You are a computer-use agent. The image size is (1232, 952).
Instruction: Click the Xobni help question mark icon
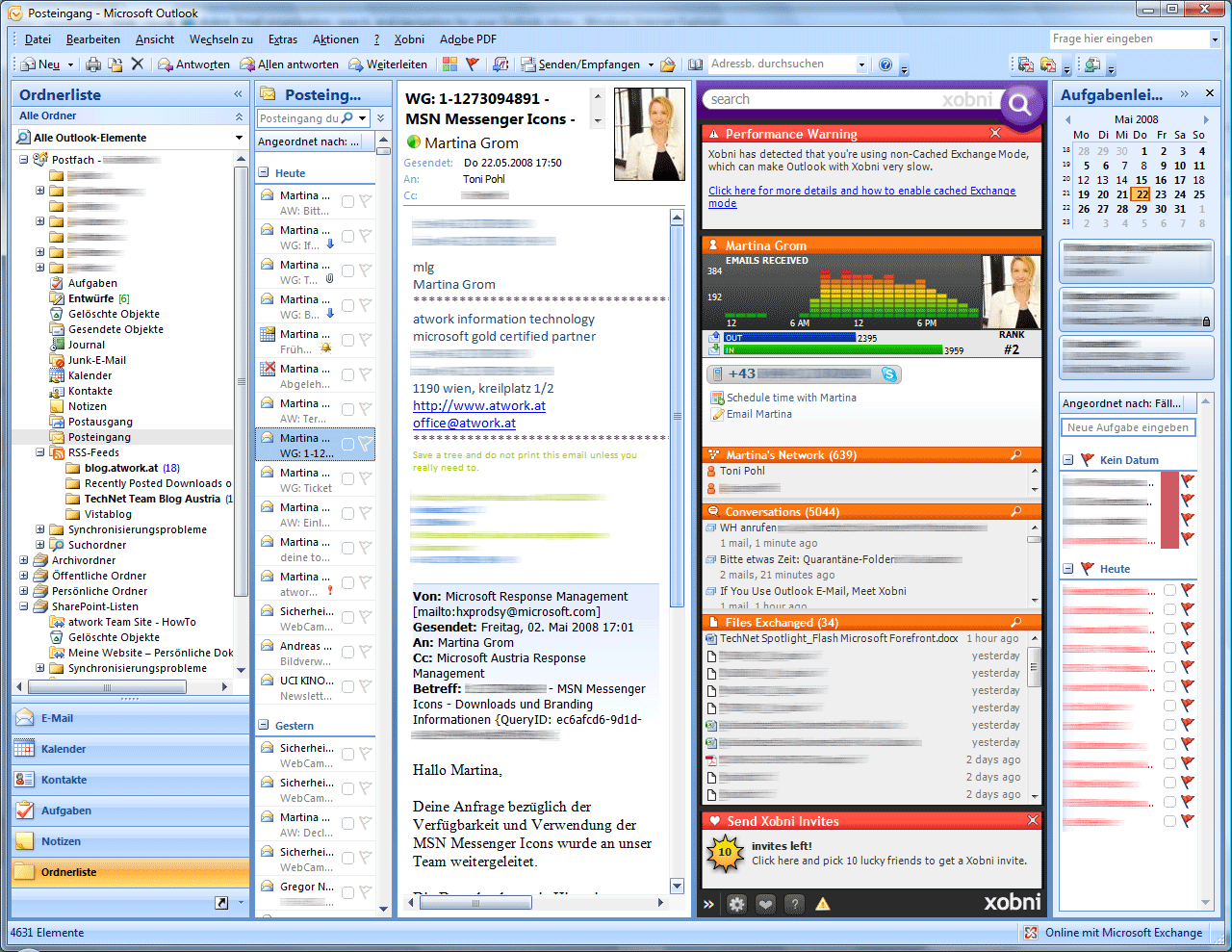coord(794,904)
